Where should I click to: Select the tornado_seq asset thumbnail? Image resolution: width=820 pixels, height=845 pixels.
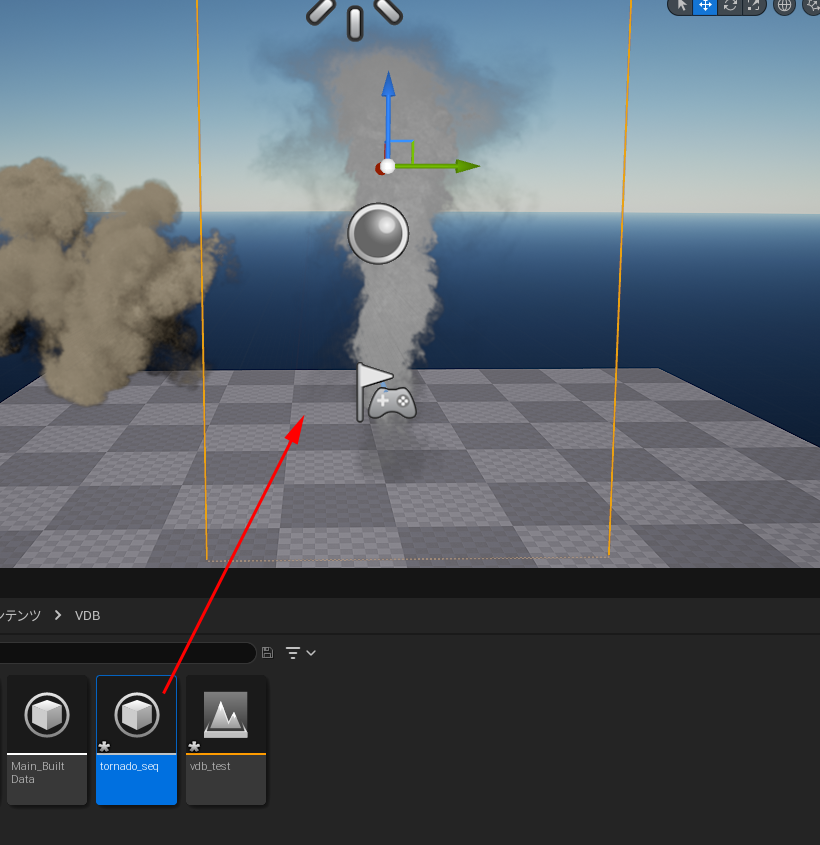pyautogui.click(x=137, y=716)
